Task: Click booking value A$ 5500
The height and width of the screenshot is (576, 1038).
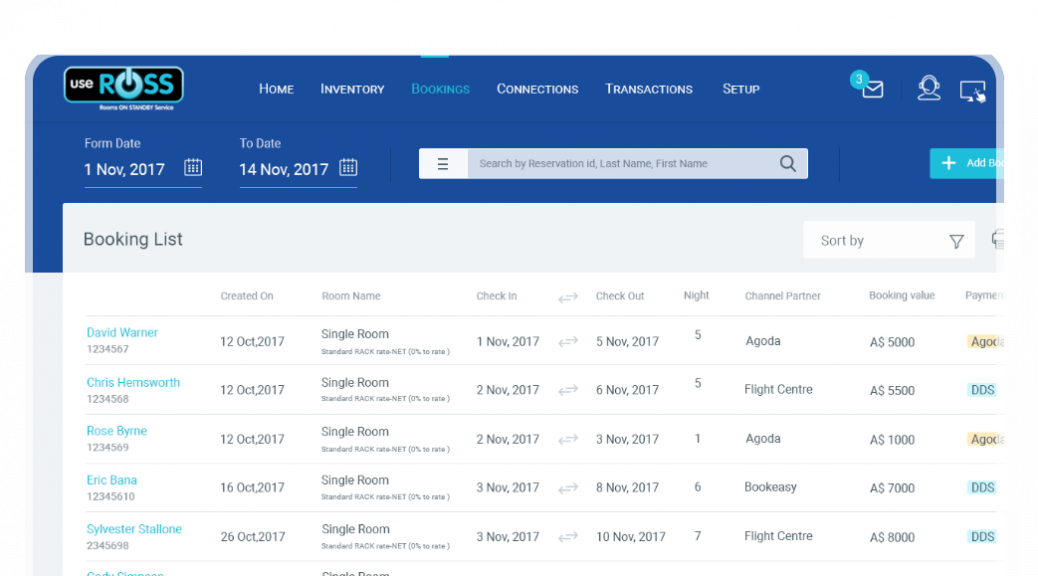Action: (x=892, y=391)
